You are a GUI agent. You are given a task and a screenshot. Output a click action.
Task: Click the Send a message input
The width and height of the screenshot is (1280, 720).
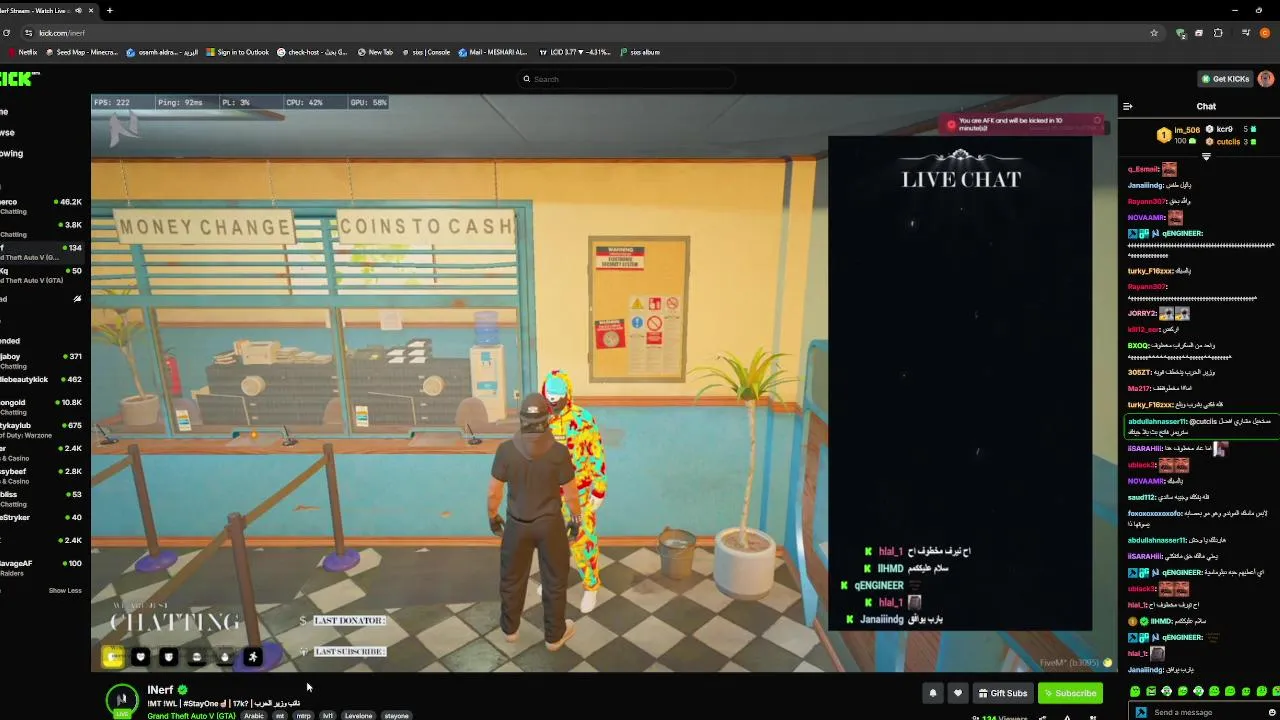pyautogui.click(x=1205, y=712)
